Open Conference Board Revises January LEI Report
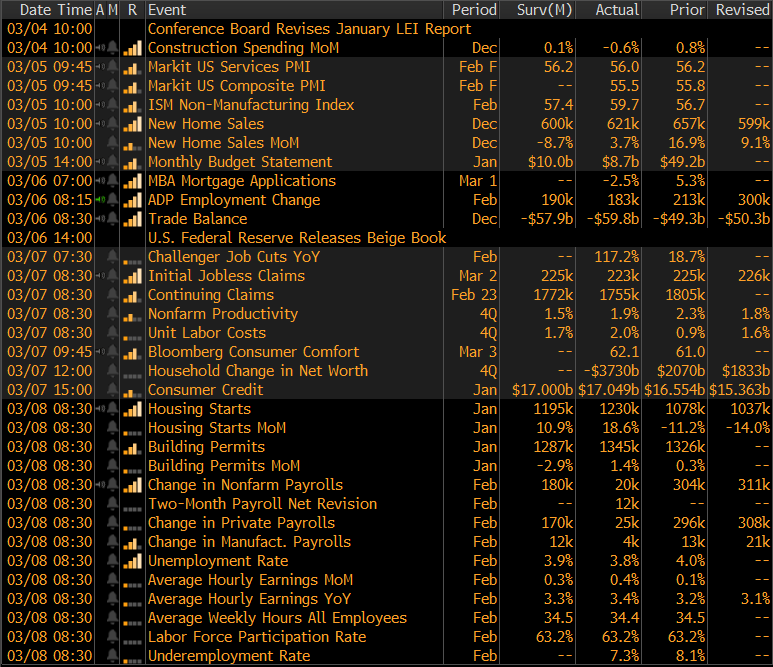Screen dimensions: 773x667 (x=309, y=29)
